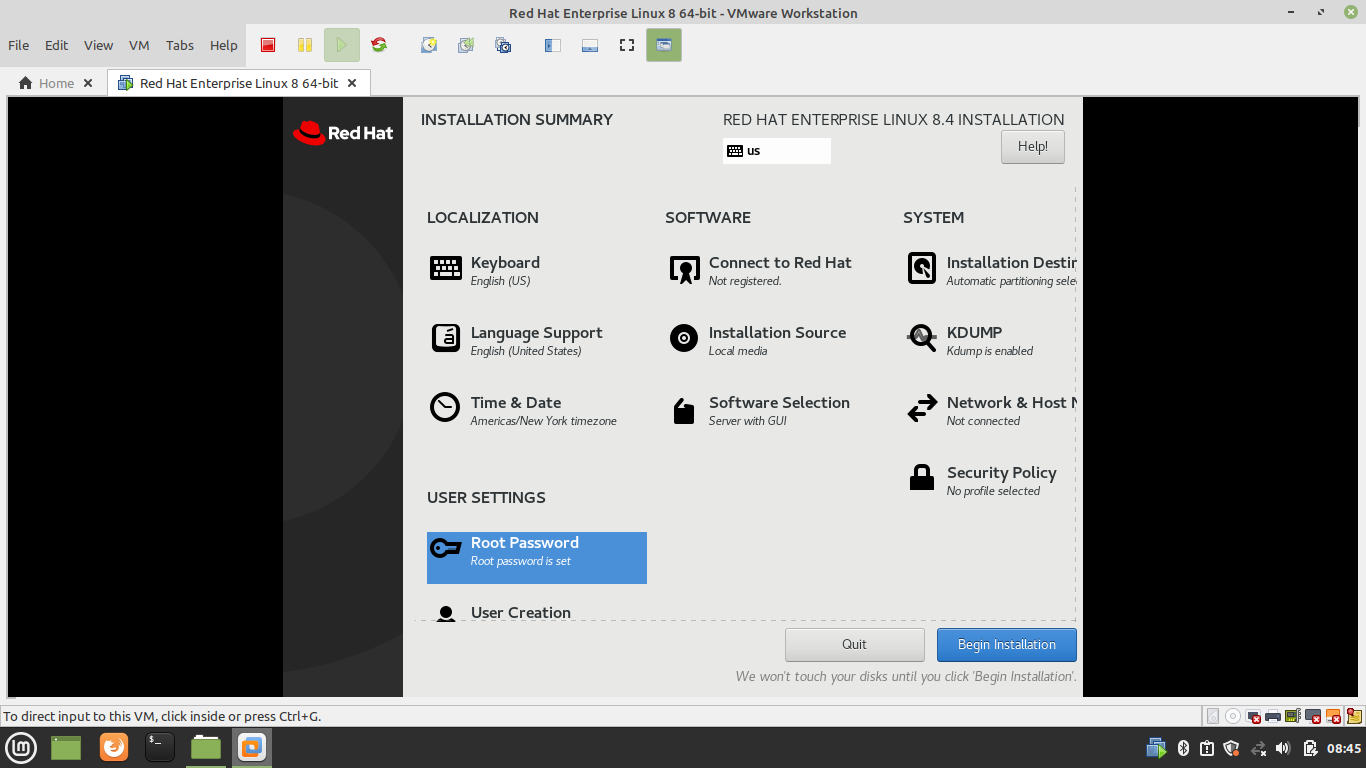Image resolution: width=1366 pixels, height=768 pixels.
Task: Click the Begin Installation button
Action: [x=1007, y=645]
